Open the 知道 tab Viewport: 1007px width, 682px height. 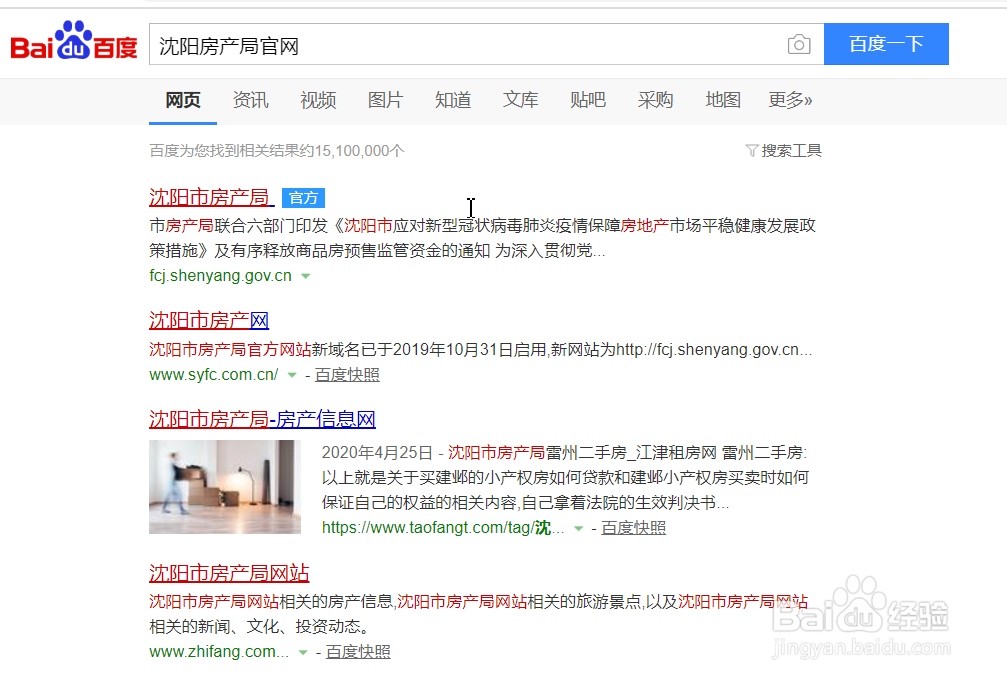453,100
